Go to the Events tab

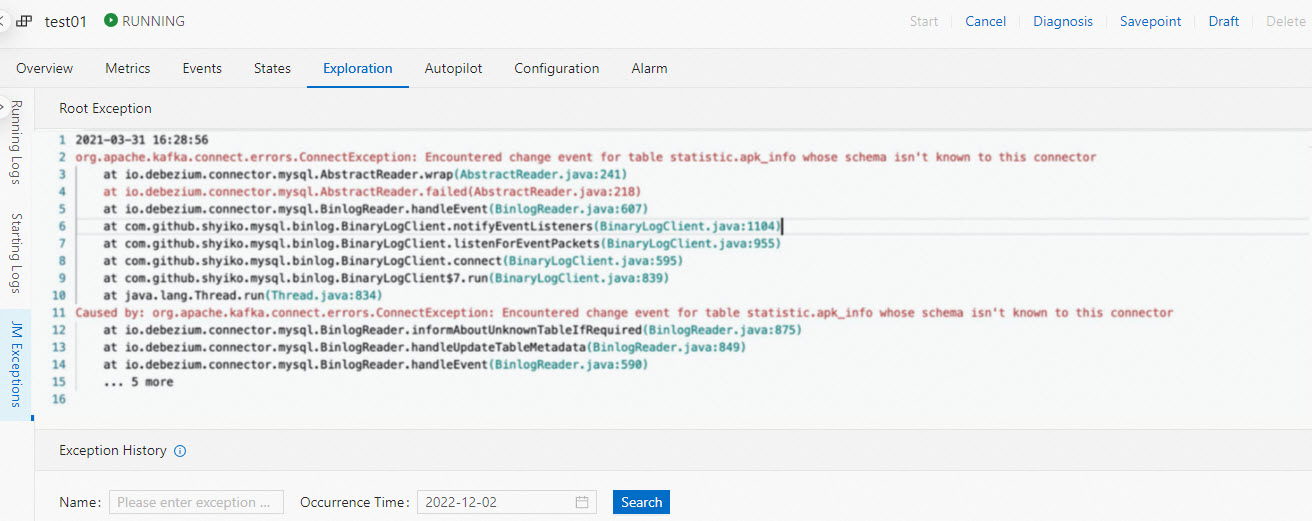[x=202, y=69]
